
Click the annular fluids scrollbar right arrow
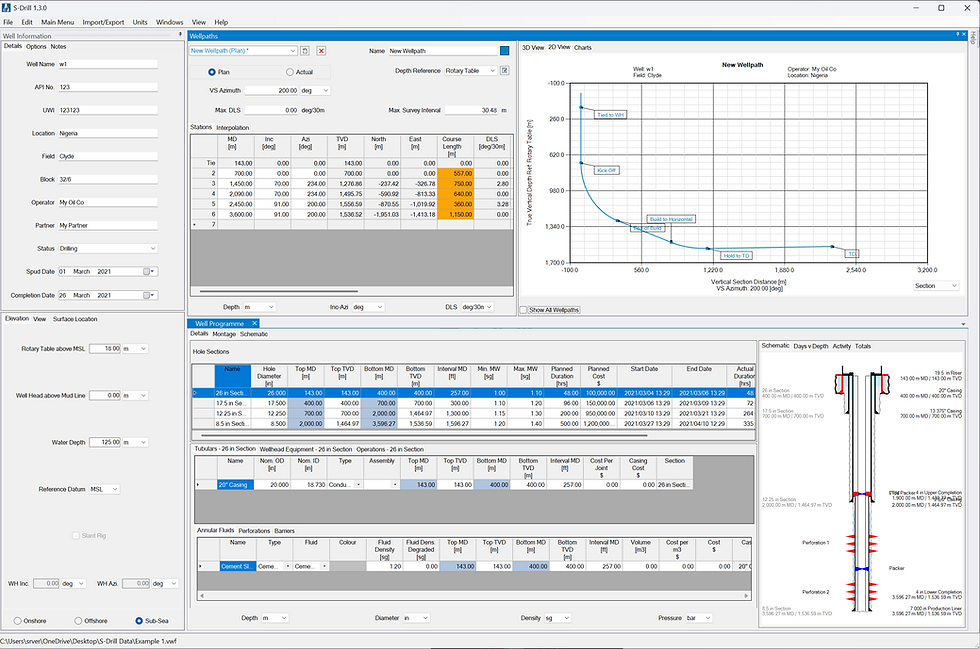[746, 596]
